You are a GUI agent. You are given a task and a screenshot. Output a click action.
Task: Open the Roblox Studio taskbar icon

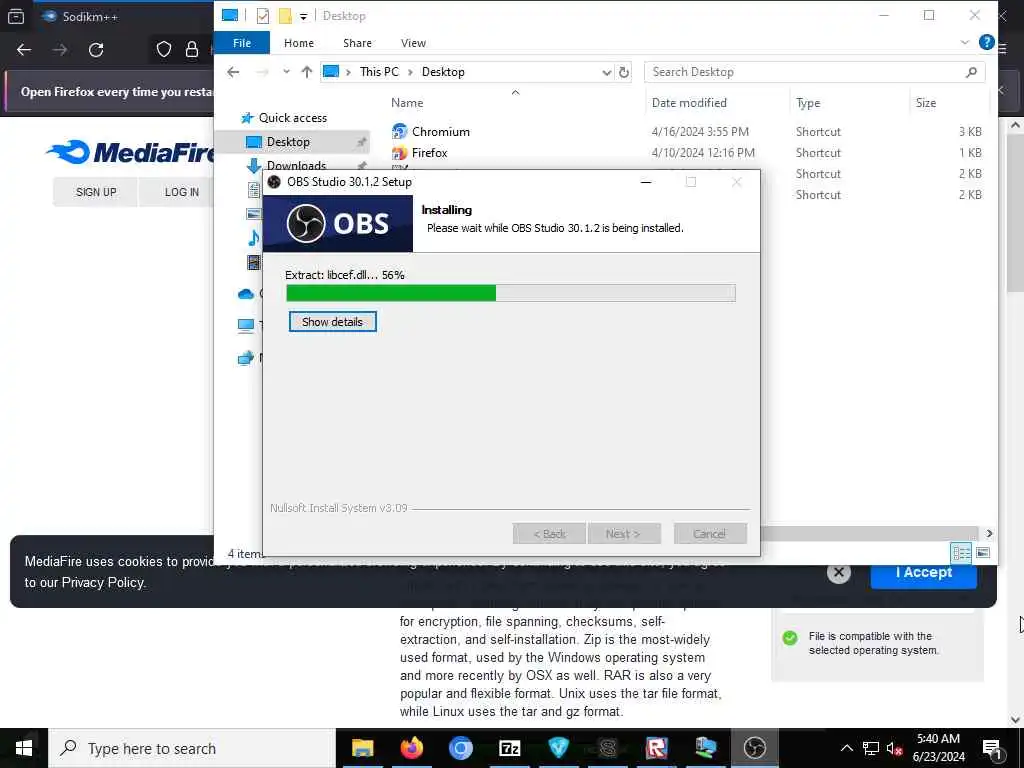[x=656, y=748]
